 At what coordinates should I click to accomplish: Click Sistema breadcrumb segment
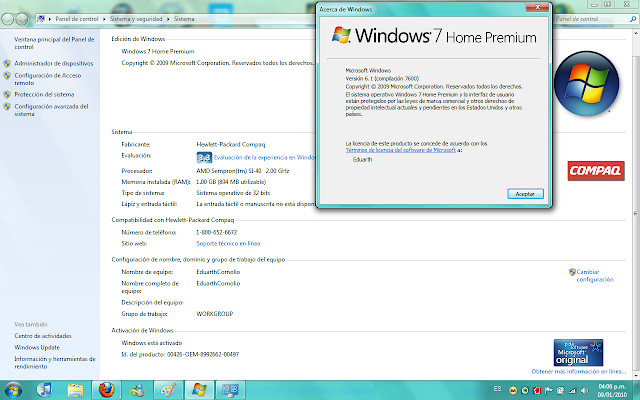[x=184, y=19]
